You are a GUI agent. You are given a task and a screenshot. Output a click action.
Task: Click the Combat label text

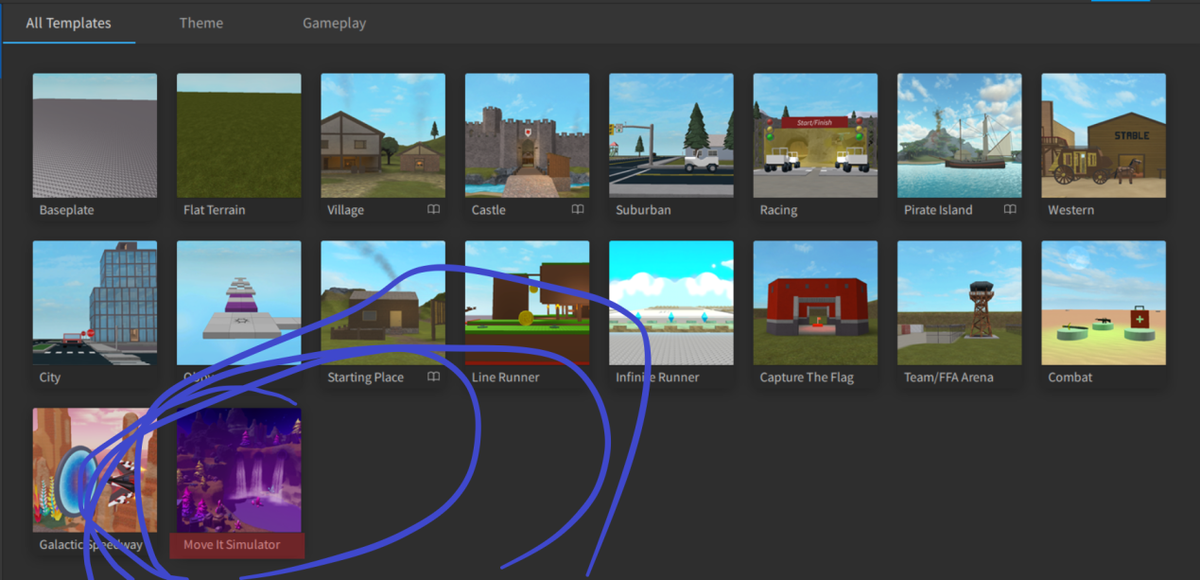(1070, 377)
